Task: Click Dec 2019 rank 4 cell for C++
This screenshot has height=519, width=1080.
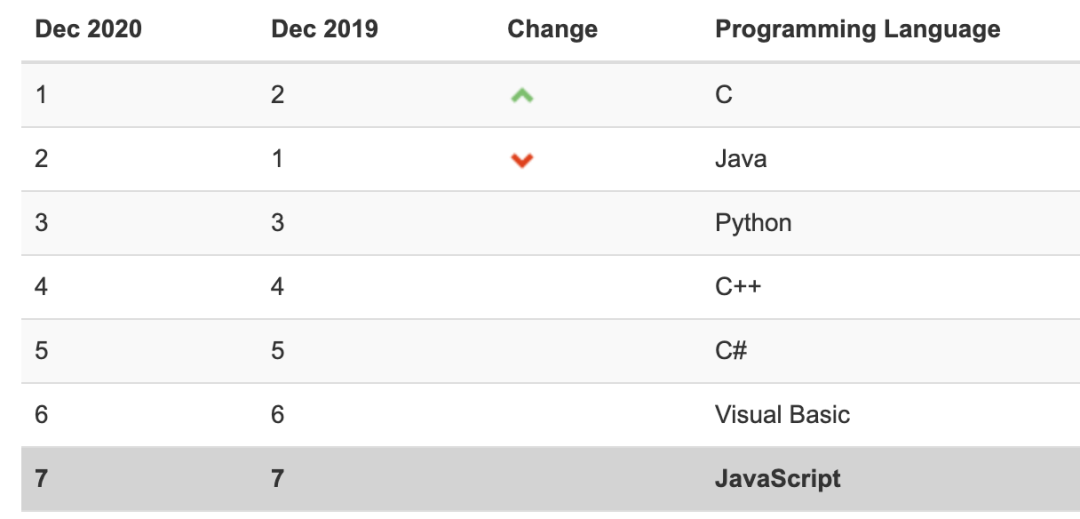Action: click(x=277, y=287)
